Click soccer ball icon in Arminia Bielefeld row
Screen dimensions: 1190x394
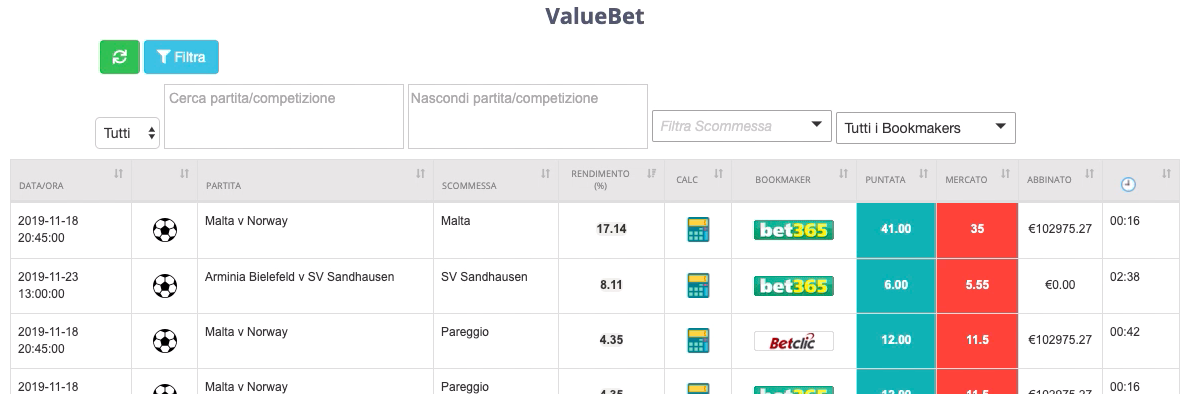[x=165, y=285]
